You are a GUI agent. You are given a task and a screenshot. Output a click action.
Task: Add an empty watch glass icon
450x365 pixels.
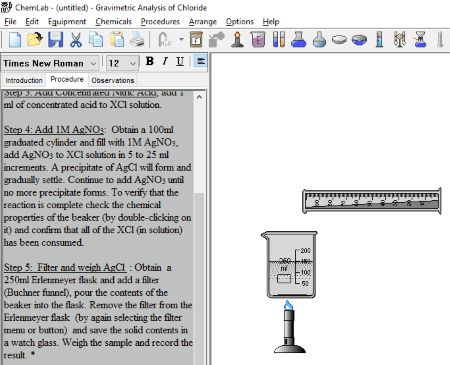tap(339, 40)
